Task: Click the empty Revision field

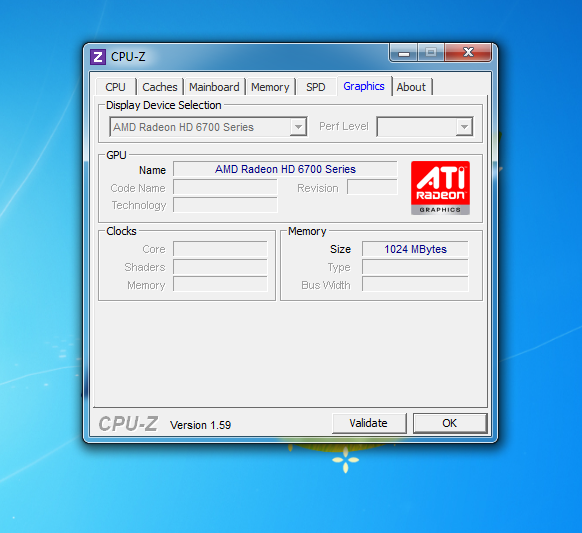Action: click(372, 187)
